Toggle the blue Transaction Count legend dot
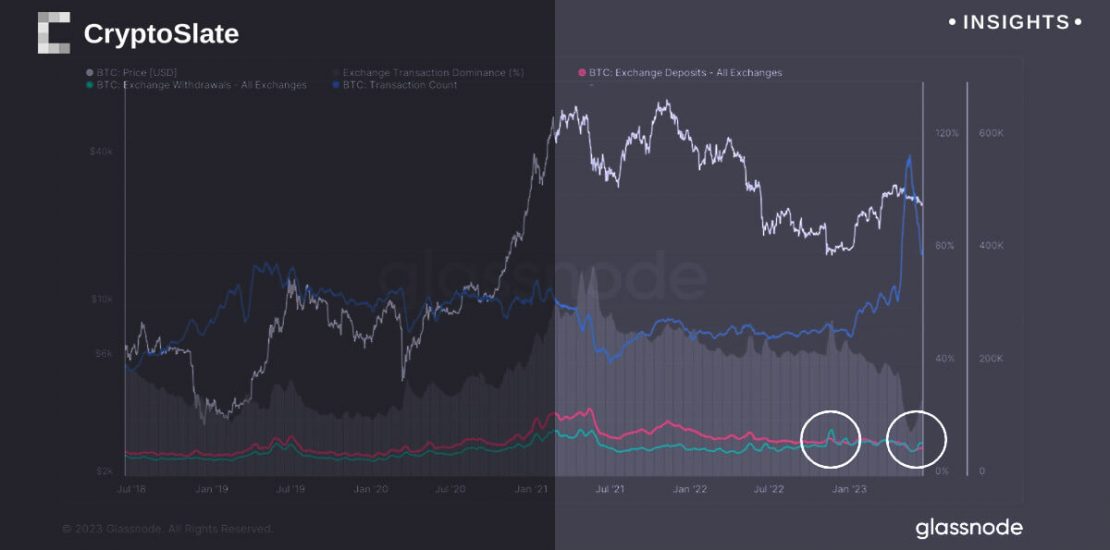The height and width of the screenshot is (550, 1110). (x=334, y=85)
